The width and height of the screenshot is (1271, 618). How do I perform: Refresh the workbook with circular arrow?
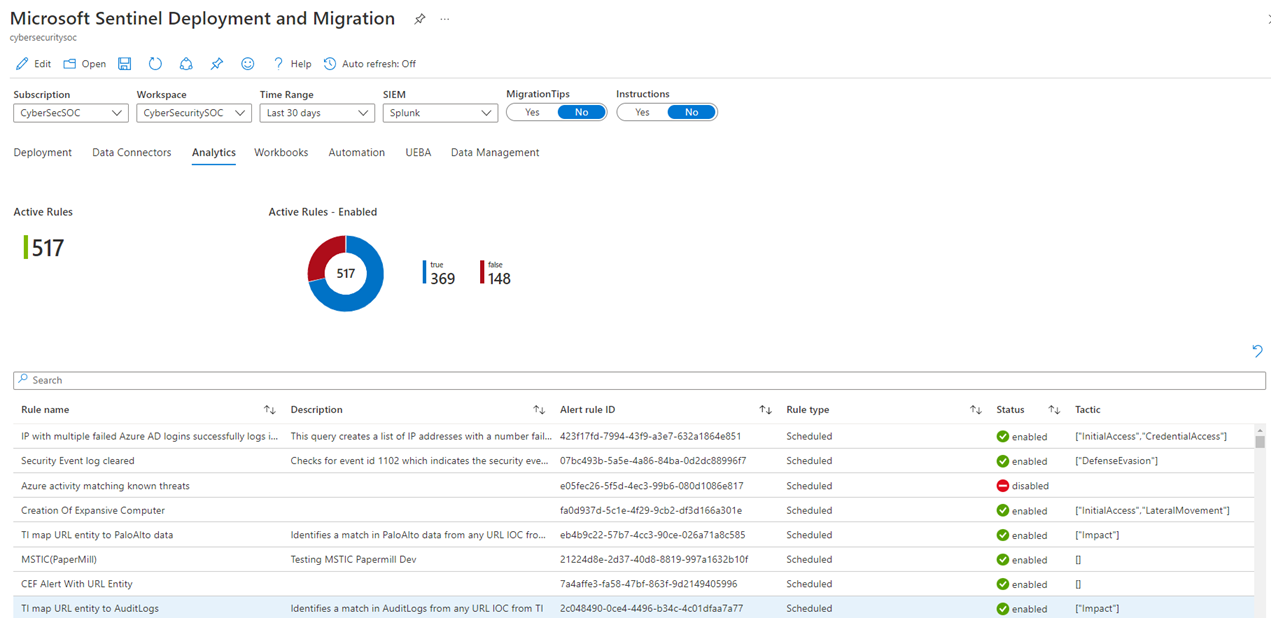click(x=155, y=64)
